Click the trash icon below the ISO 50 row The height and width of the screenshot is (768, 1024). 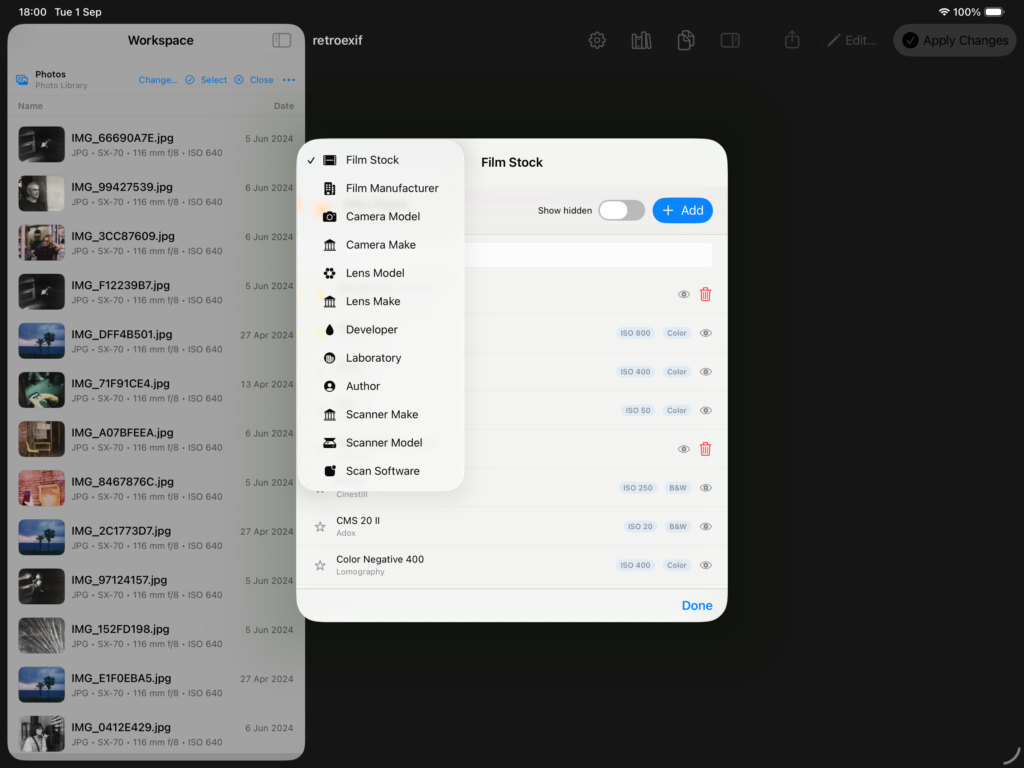pyautogui.click(x=705, y=449)
